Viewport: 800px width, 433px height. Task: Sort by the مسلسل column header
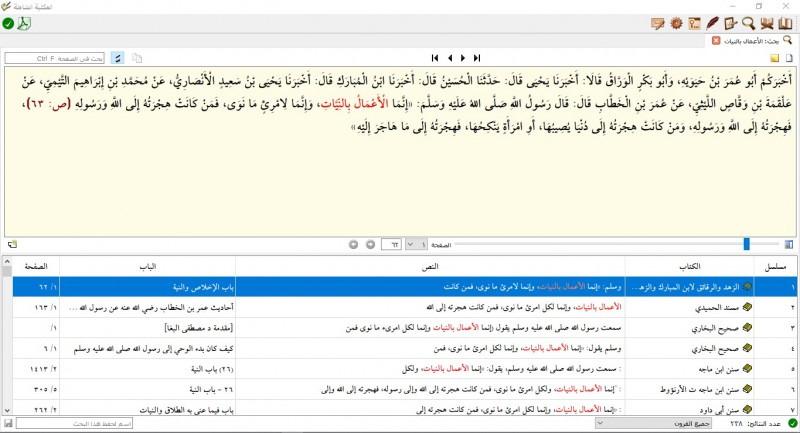click(x=776, y=267)
